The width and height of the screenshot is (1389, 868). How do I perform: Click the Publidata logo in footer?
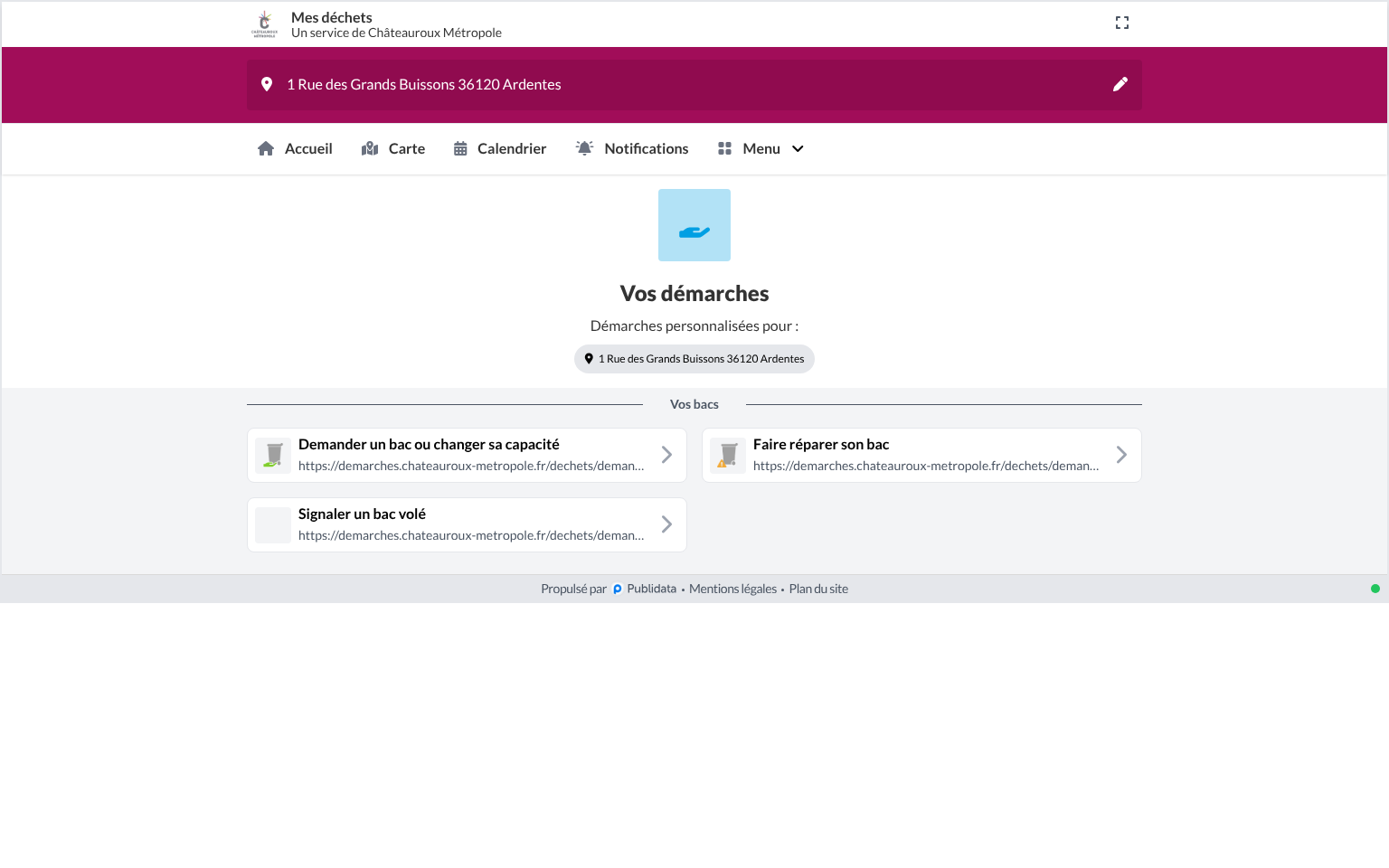618,590
